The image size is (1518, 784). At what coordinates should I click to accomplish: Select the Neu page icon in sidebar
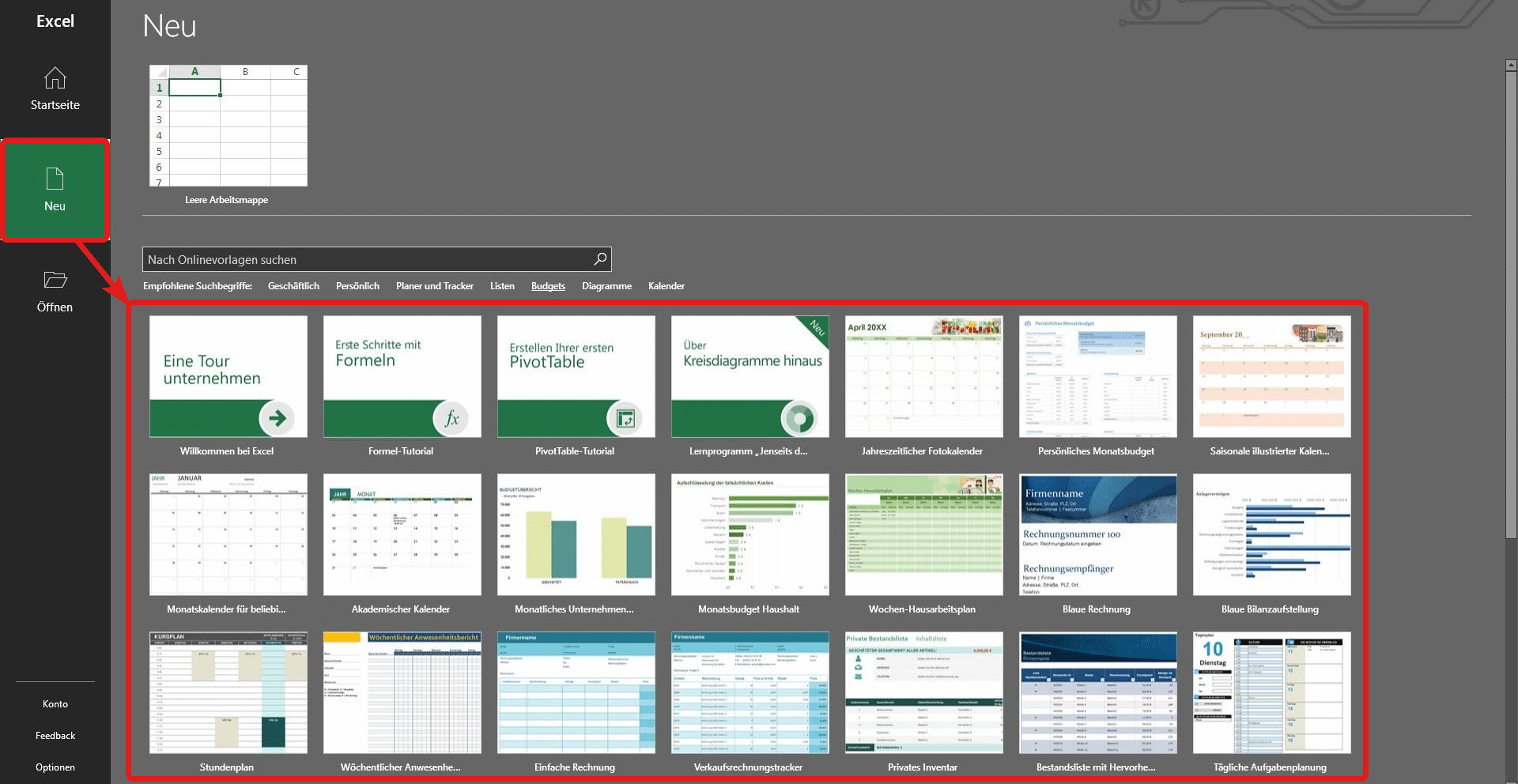pos(55,179)
